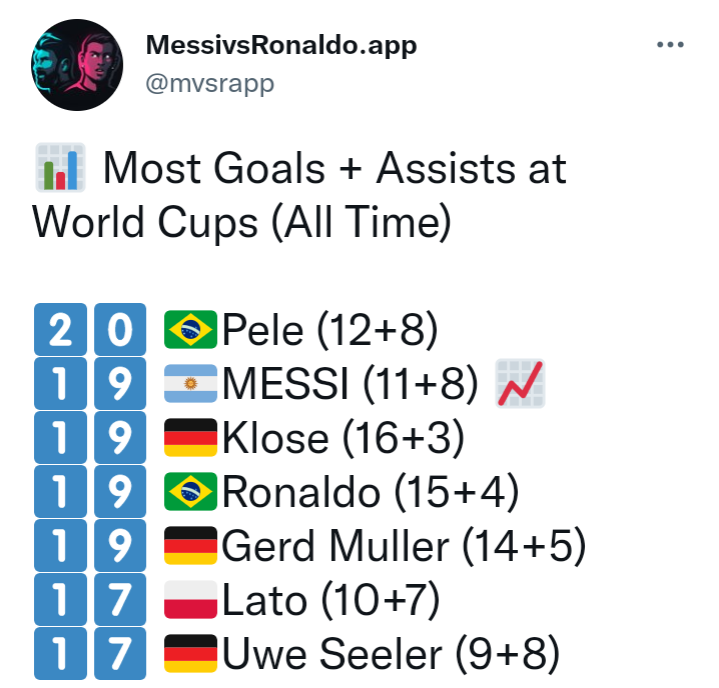Click the upward trend chart emoji after MESSI
Screen dimensions: 719x688
(520, 383)
